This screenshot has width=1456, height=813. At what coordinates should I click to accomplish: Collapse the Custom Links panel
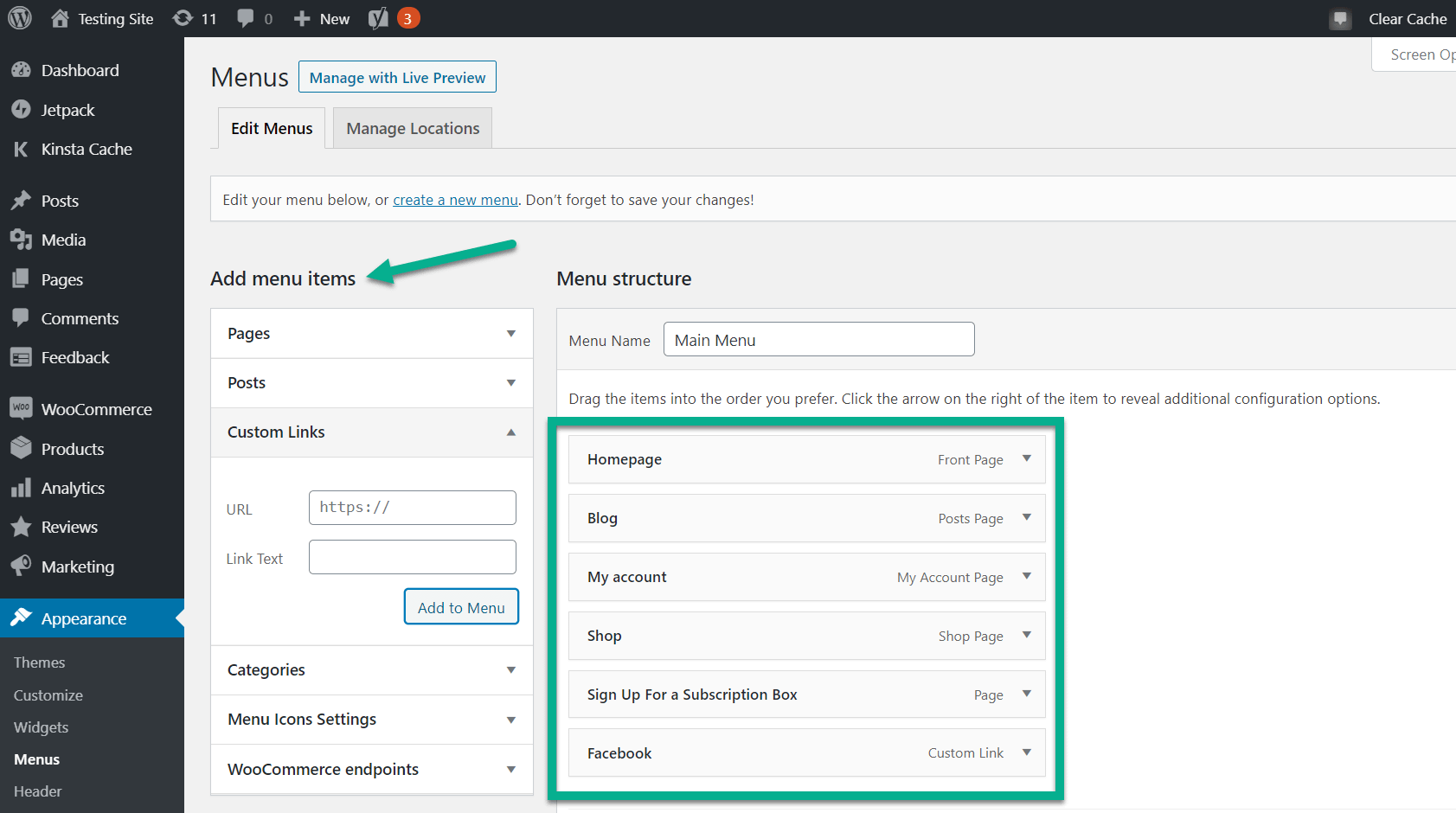point(510,432)
